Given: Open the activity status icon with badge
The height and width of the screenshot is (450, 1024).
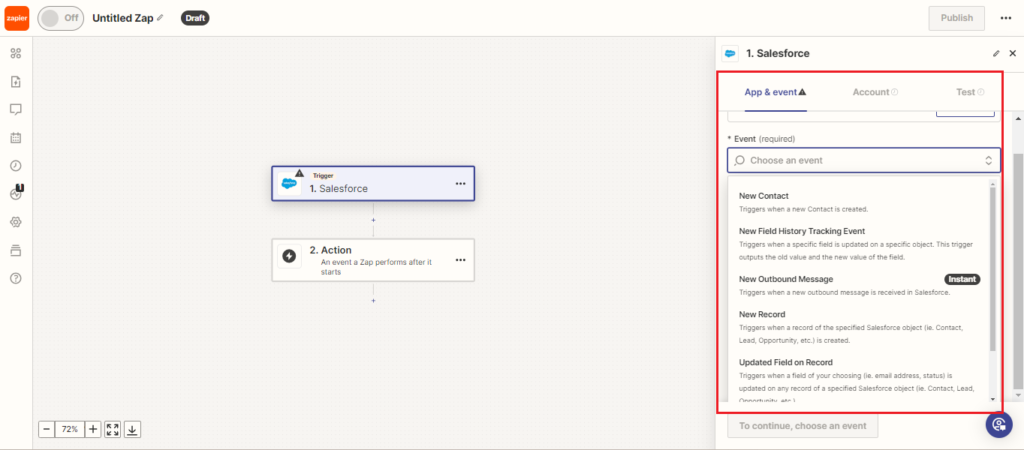Looking at the screenshot, I should click(16, 193).
